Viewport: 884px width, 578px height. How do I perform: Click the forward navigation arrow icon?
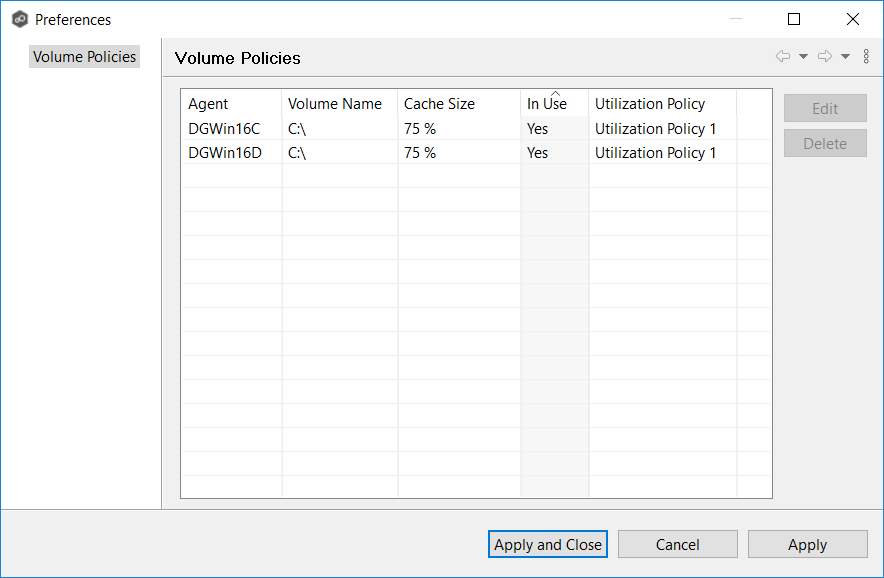coord(825,57)
